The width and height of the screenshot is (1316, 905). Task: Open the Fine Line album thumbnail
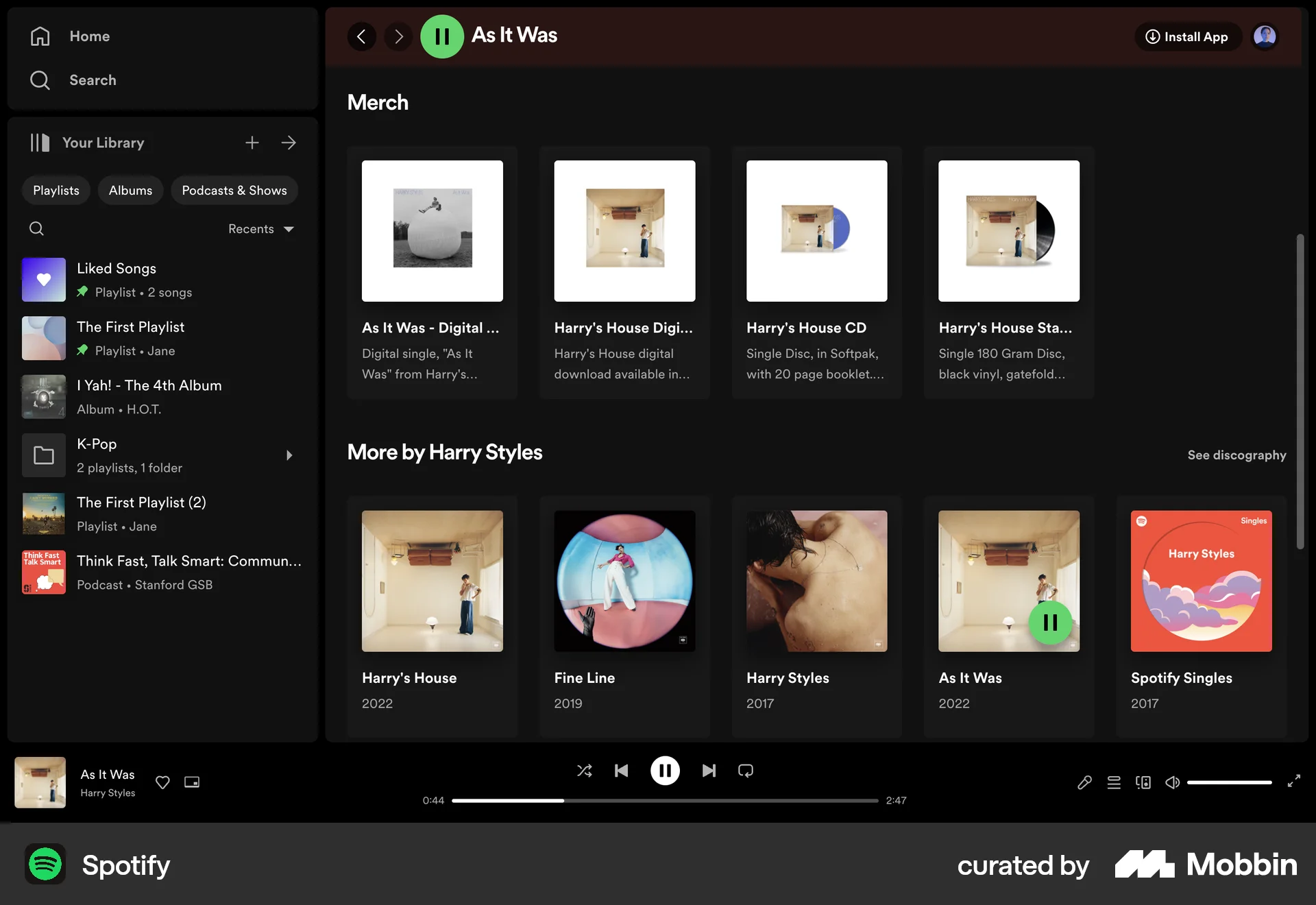click(x=624, y=581)
